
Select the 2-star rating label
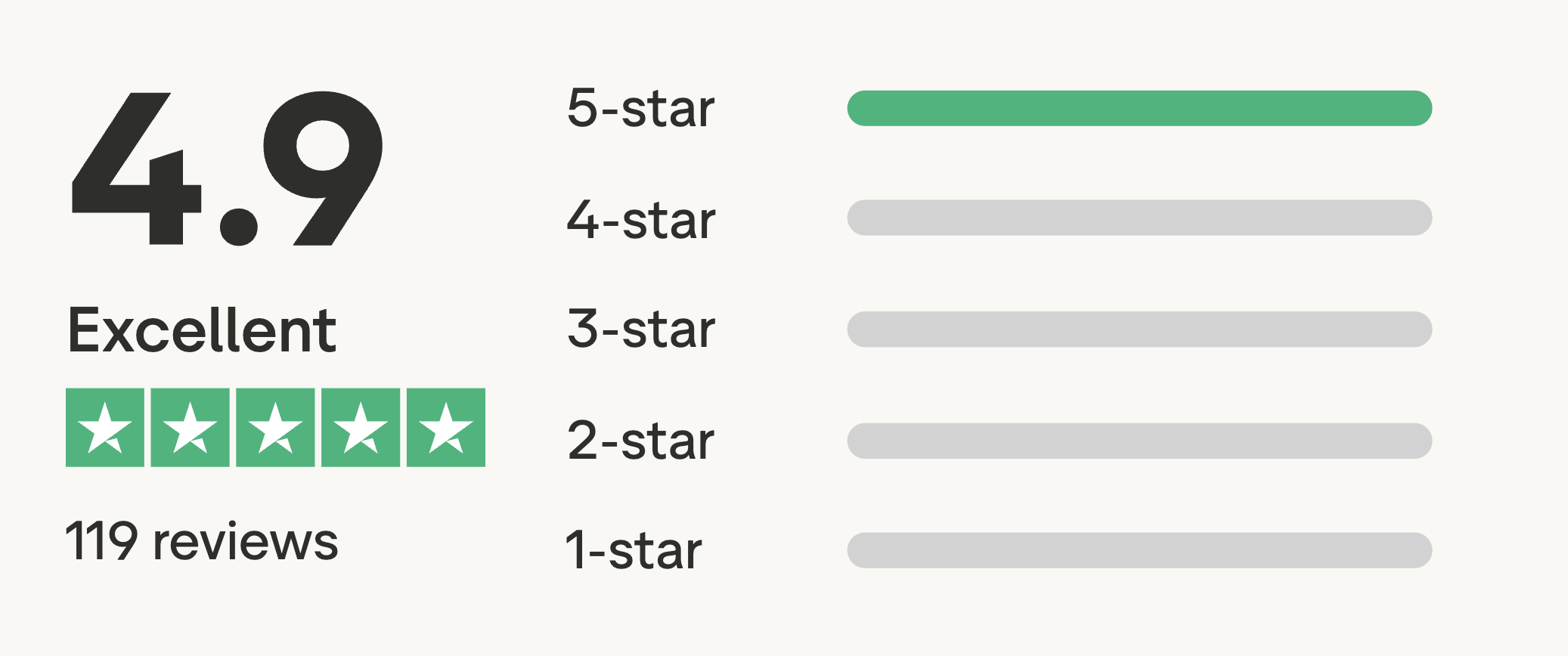(x=640, y=441)
